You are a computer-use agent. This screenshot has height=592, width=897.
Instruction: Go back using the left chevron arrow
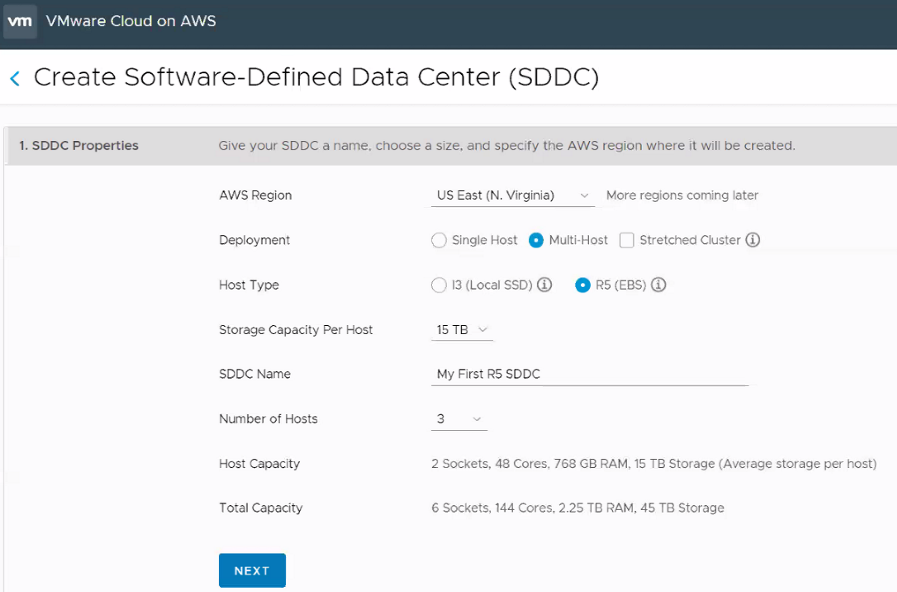coord(15,78)
